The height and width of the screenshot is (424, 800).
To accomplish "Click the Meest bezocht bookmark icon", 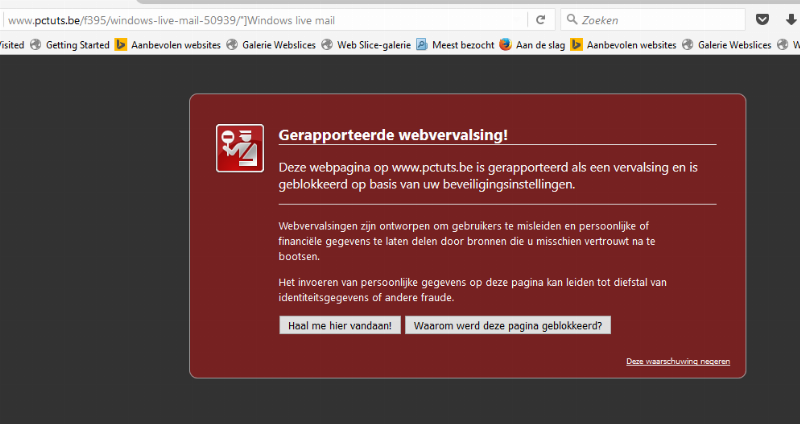I will click(422, 44).
